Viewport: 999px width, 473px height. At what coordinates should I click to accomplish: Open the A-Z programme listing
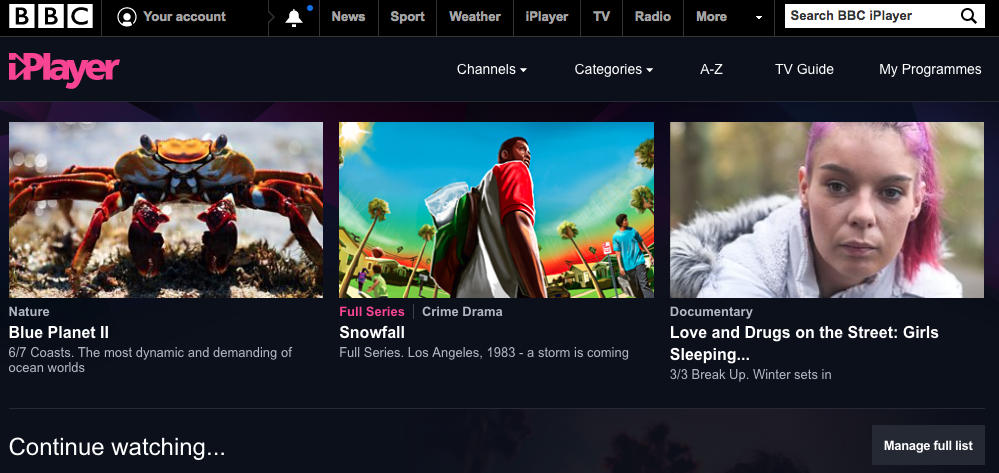711,70
